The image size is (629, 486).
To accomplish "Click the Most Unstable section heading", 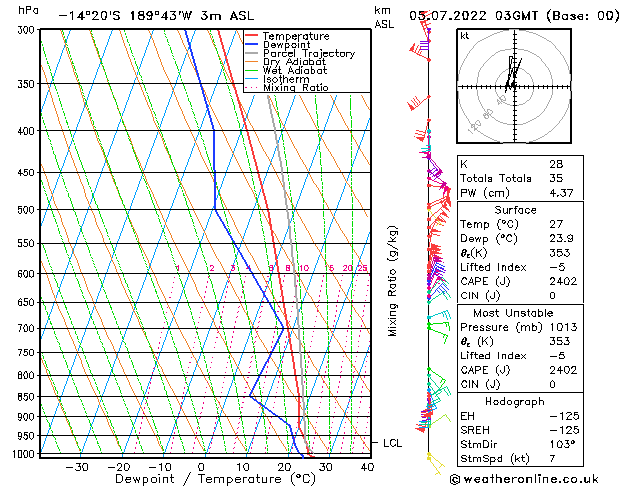I will tap(513, 313).
